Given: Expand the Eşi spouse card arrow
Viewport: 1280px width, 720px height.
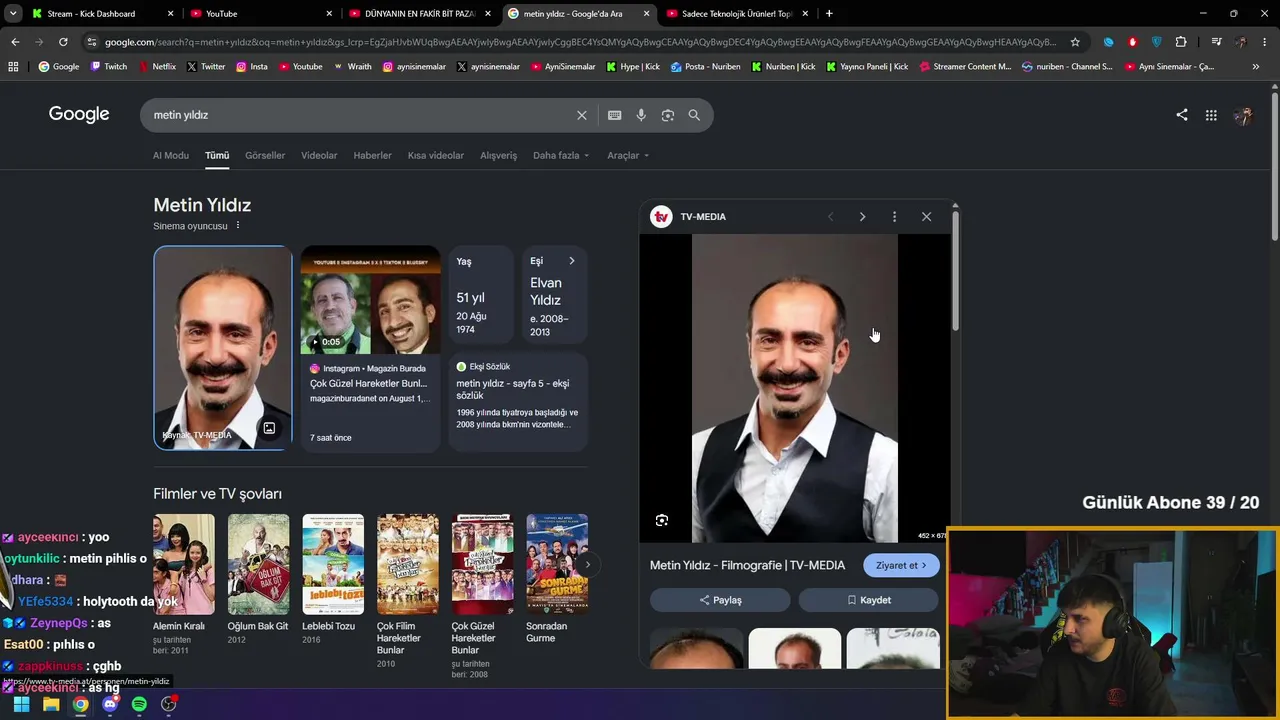Looking at the screenshot, I should click(x=572, y=261).
